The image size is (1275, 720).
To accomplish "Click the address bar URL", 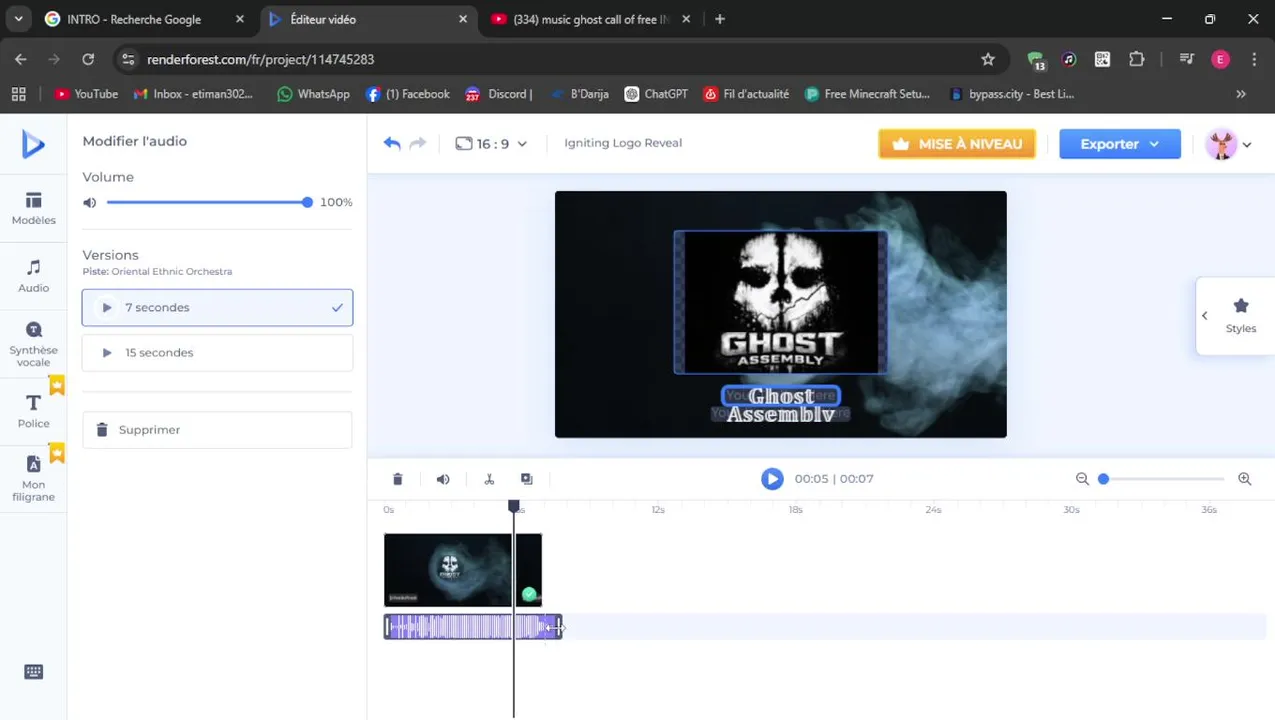I will (x=260, y=59).
